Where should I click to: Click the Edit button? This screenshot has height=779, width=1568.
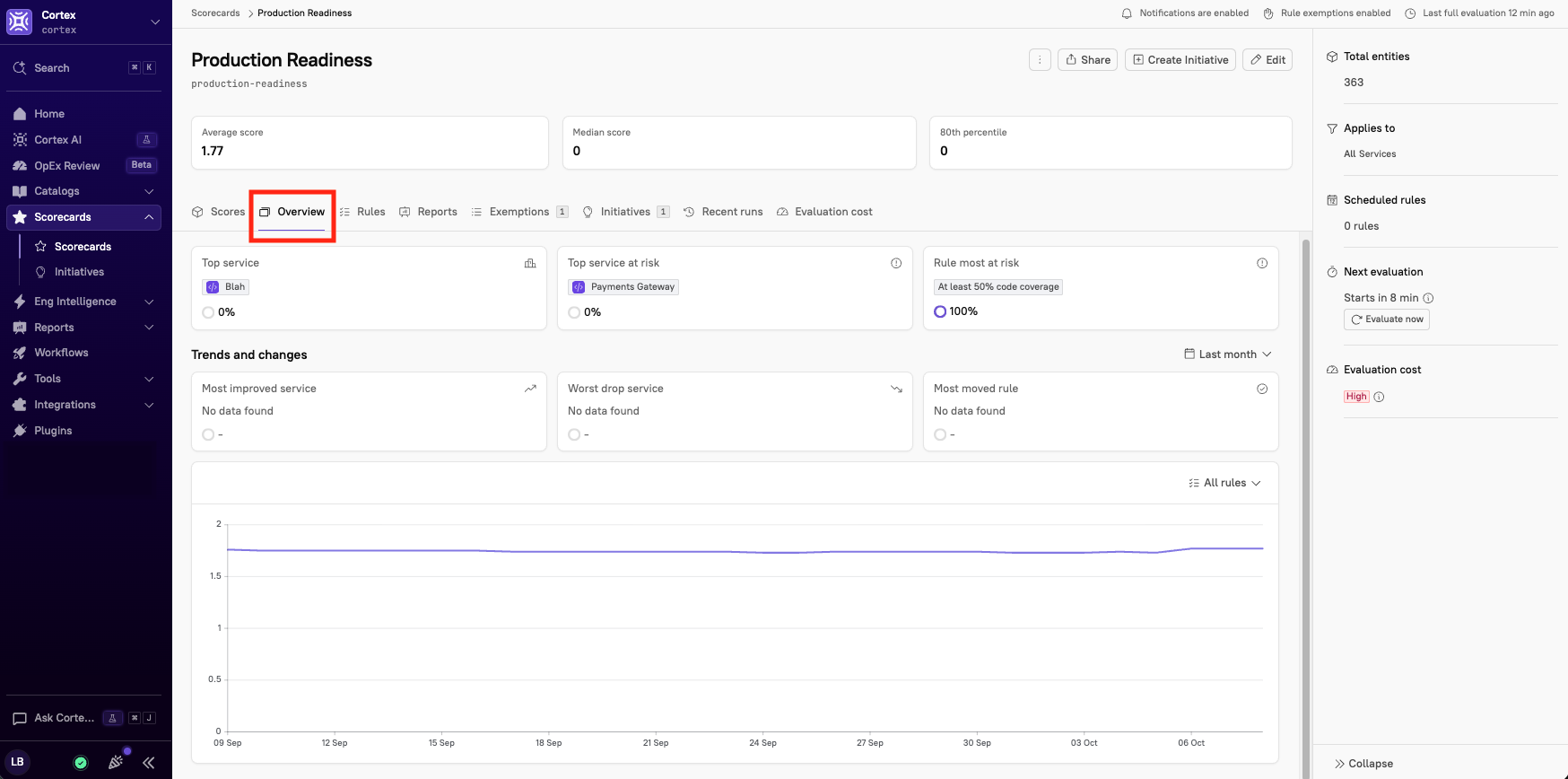pyautogui.click(x=1267, y=60)
